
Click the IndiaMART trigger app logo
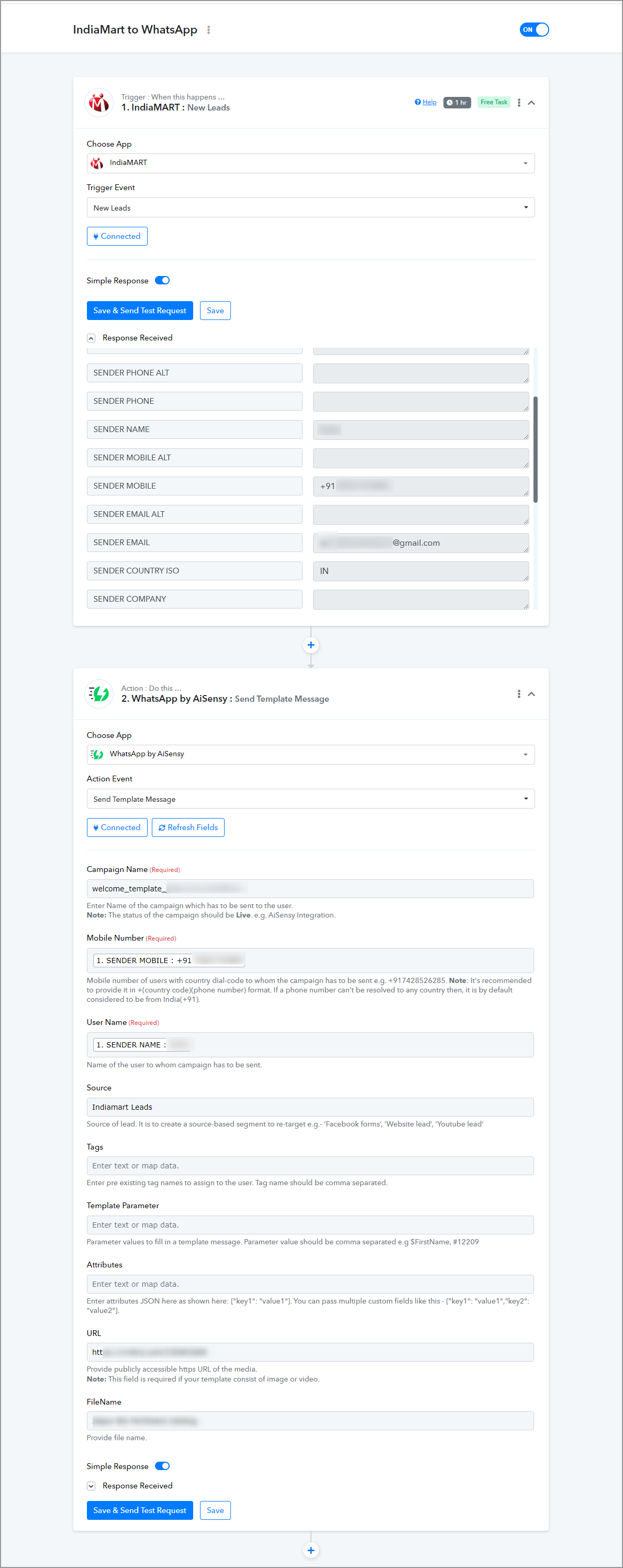pos(98,103)
